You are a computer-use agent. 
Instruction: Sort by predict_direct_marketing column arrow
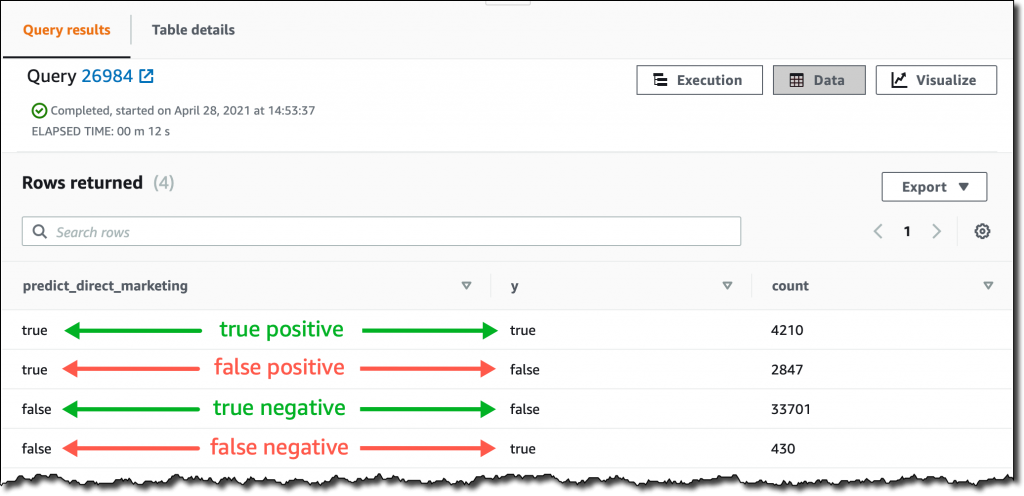[466, 286]
